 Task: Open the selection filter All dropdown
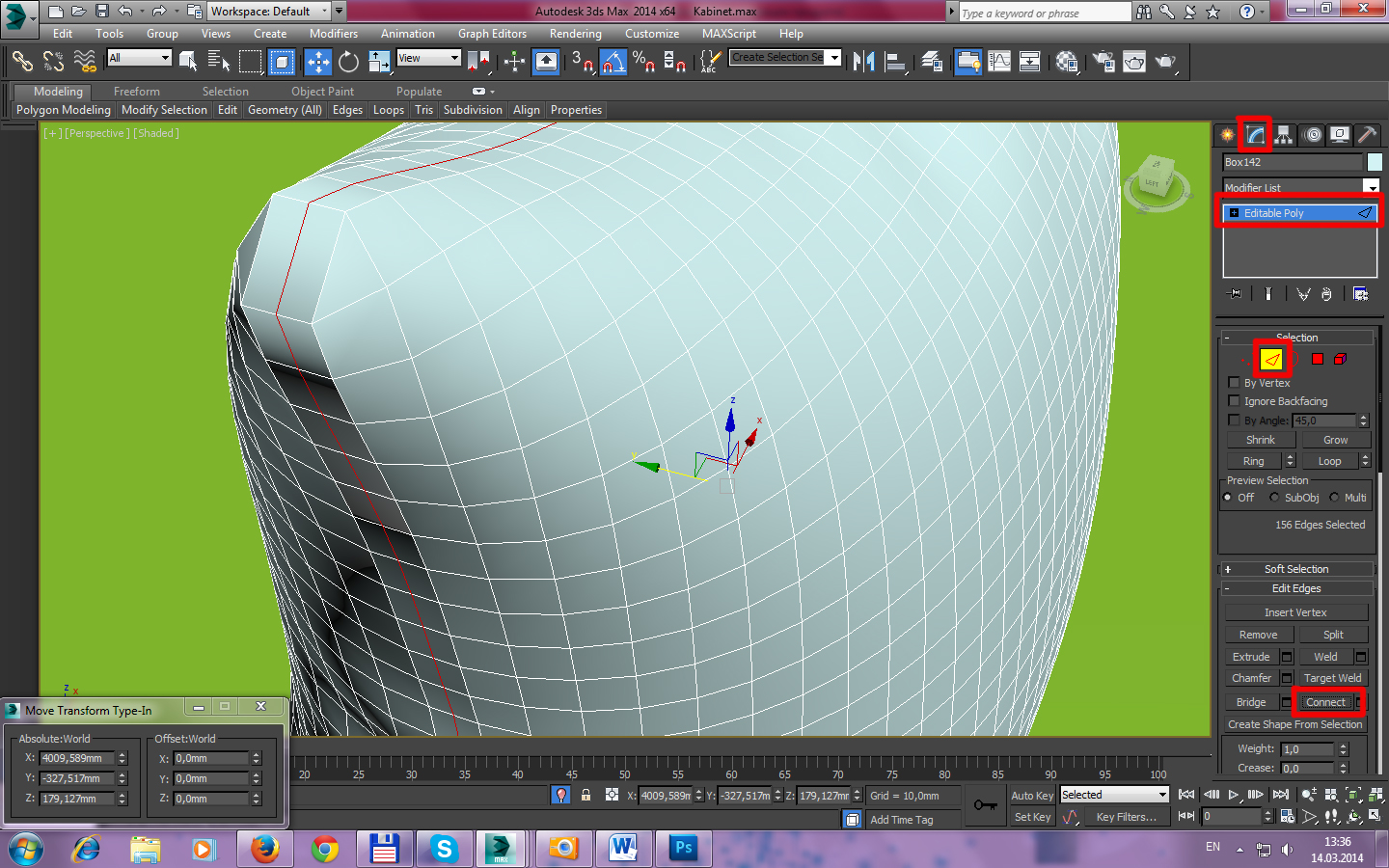139,58
